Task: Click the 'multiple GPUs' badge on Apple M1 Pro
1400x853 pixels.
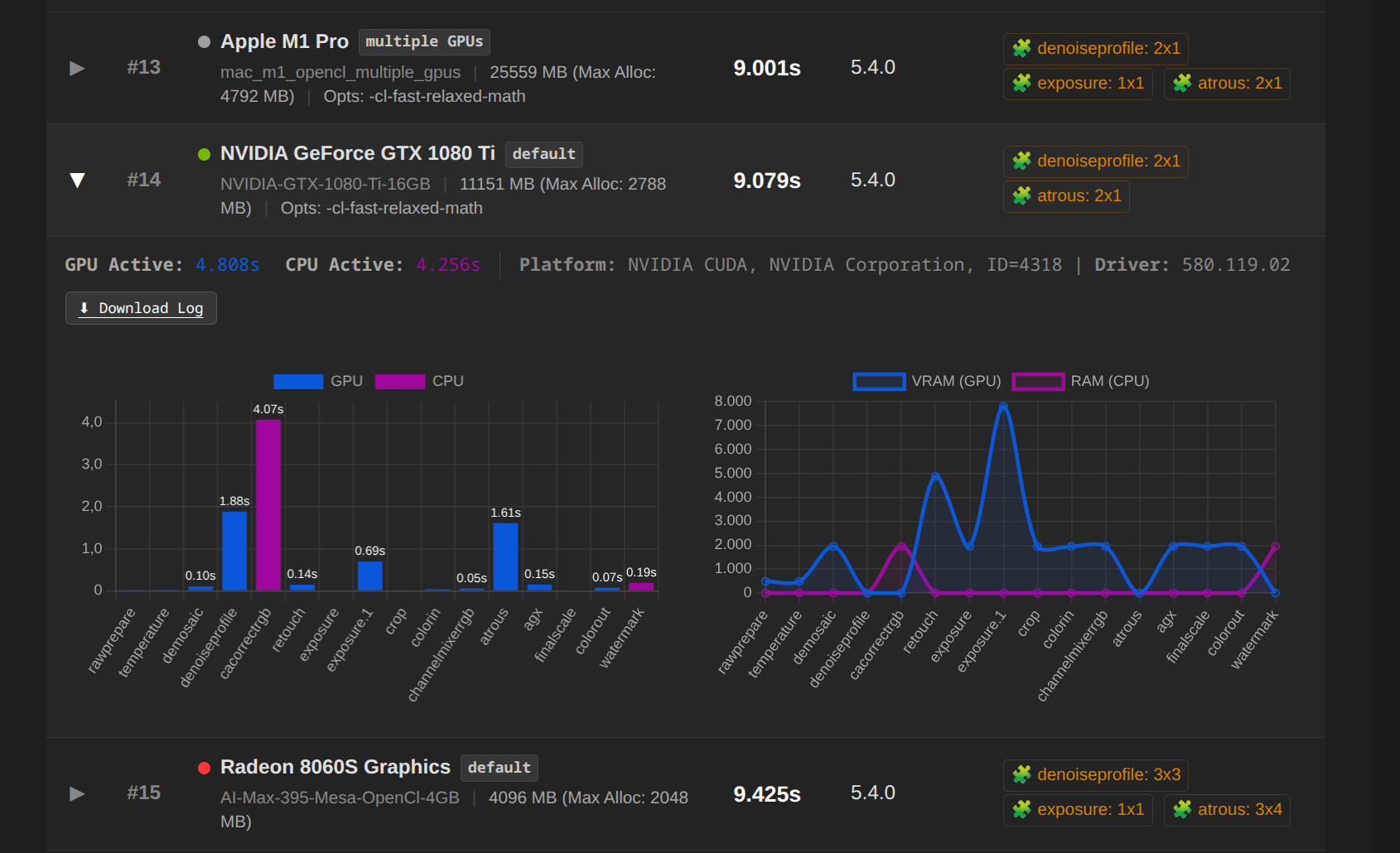Action: coord(424,41)
